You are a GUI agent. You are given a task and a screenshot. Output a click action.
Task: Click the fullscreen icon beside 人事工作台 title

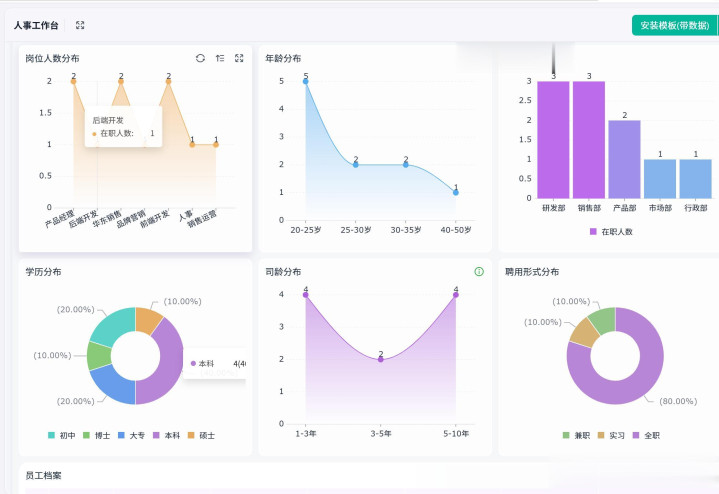80,25
